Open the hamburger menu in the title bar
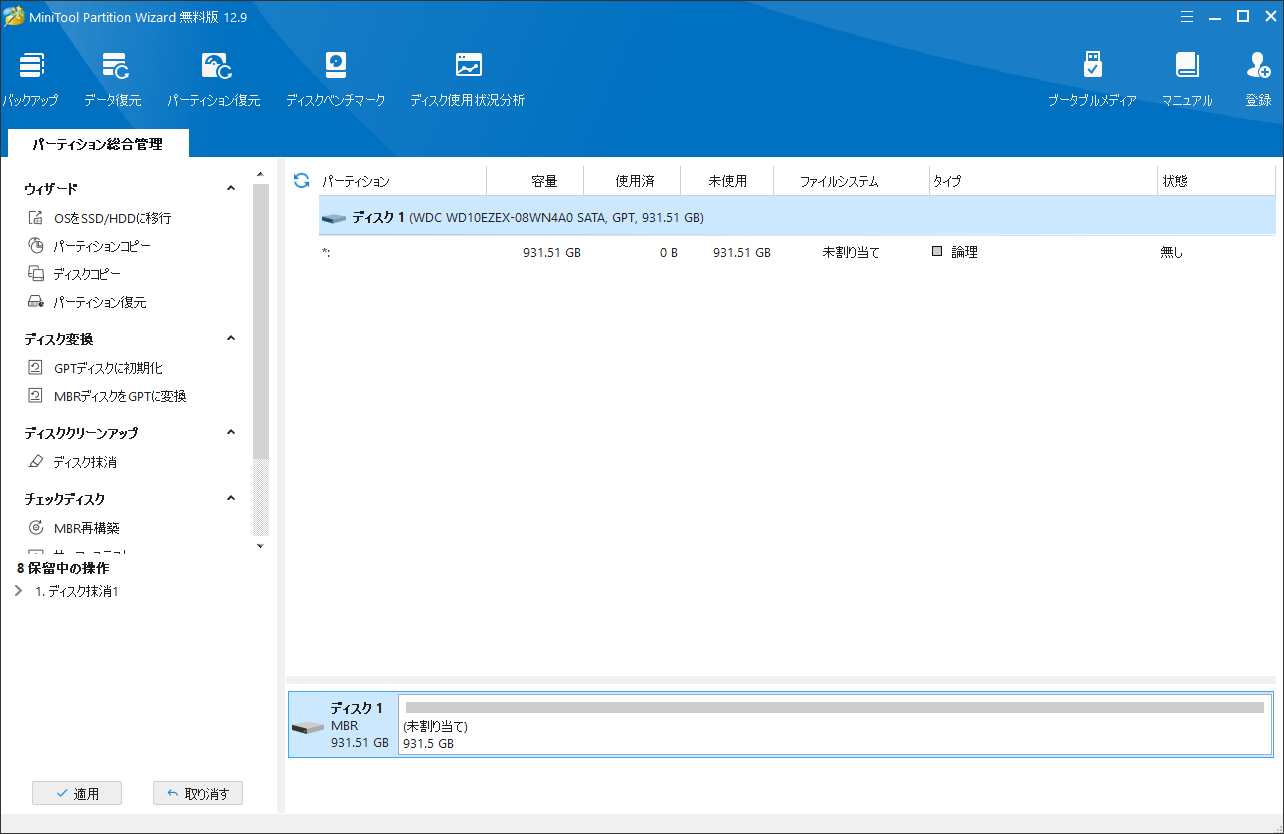Screen dimensions: 1284x834 click(1186, 16)
